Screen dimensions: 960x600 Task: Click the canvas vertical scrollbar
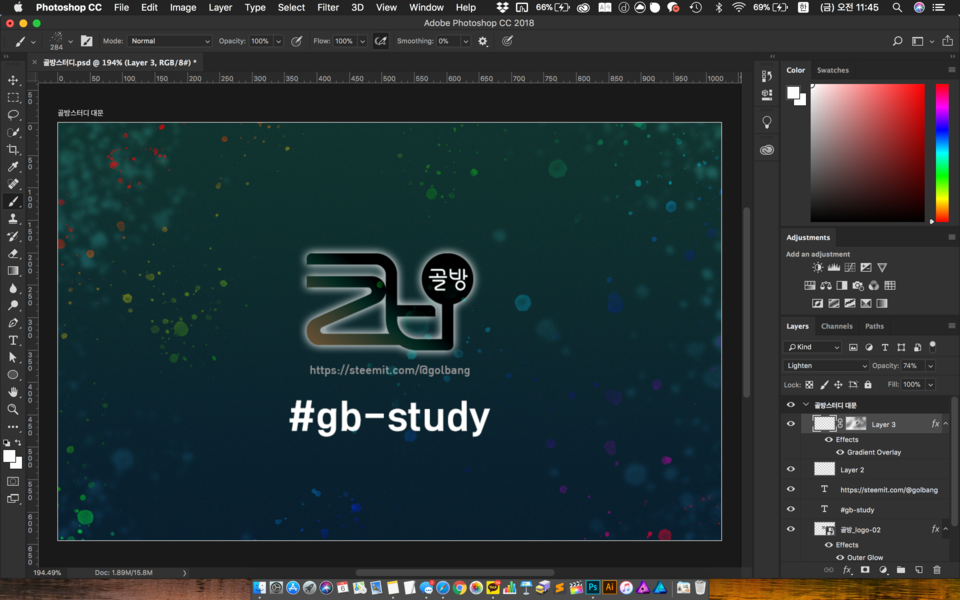click(x=746, y=303)
